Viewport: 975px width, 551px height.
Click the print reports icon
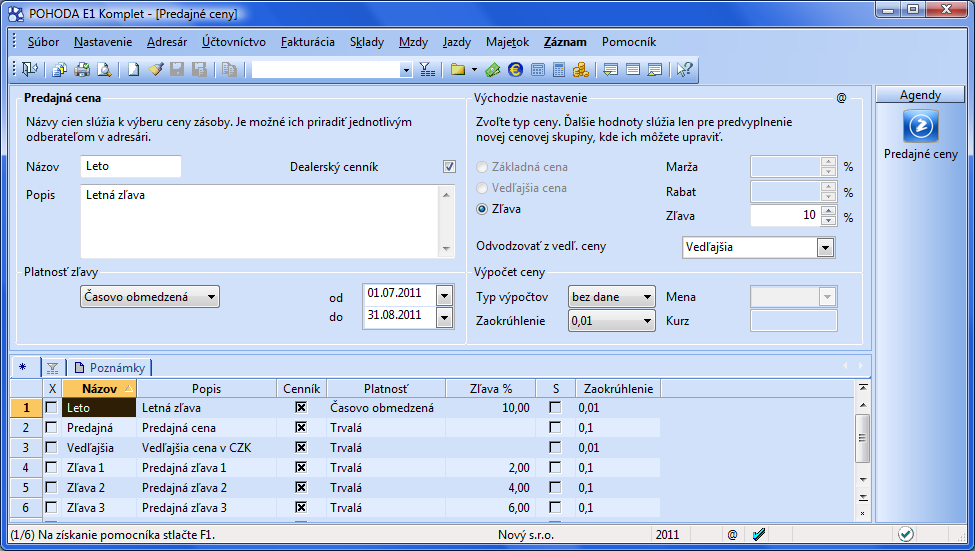59,70
